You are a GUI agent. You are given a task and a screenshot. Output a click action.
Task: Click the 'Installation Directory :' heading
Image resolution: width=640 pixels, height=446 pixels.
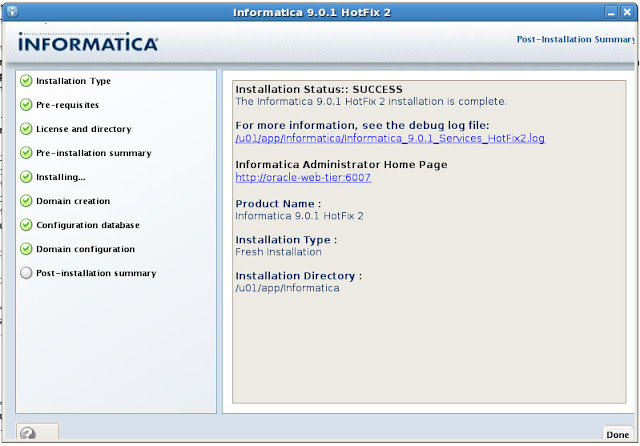298,276
